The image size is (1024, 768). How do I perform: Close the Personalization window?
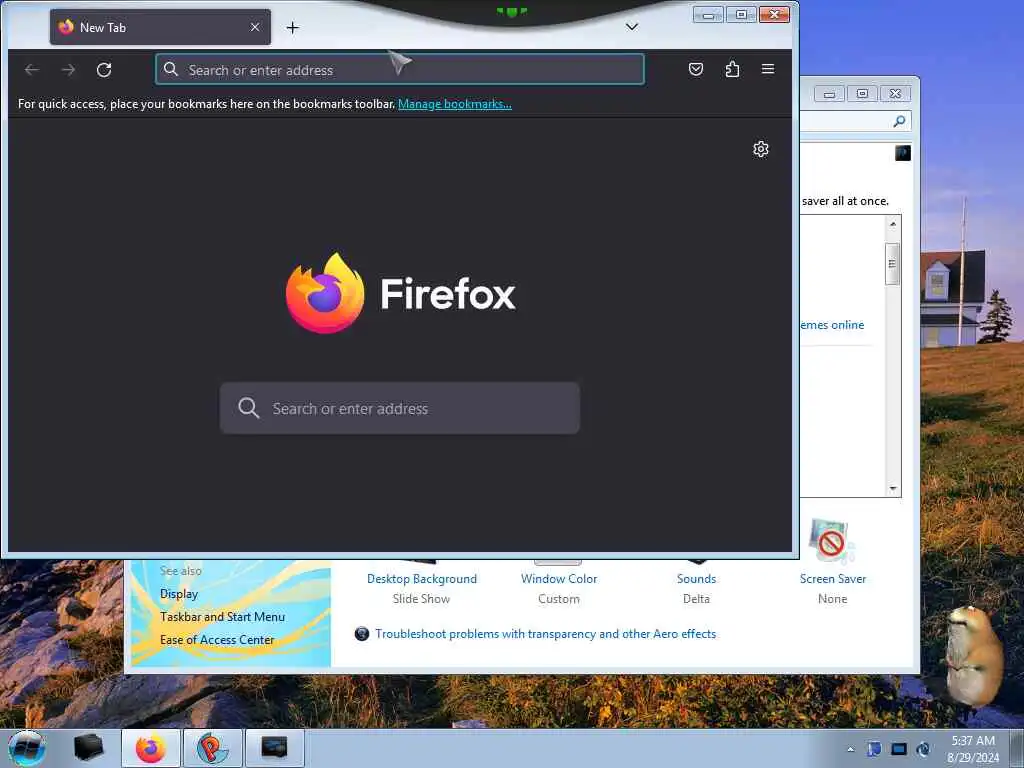[x=895, y=94]
